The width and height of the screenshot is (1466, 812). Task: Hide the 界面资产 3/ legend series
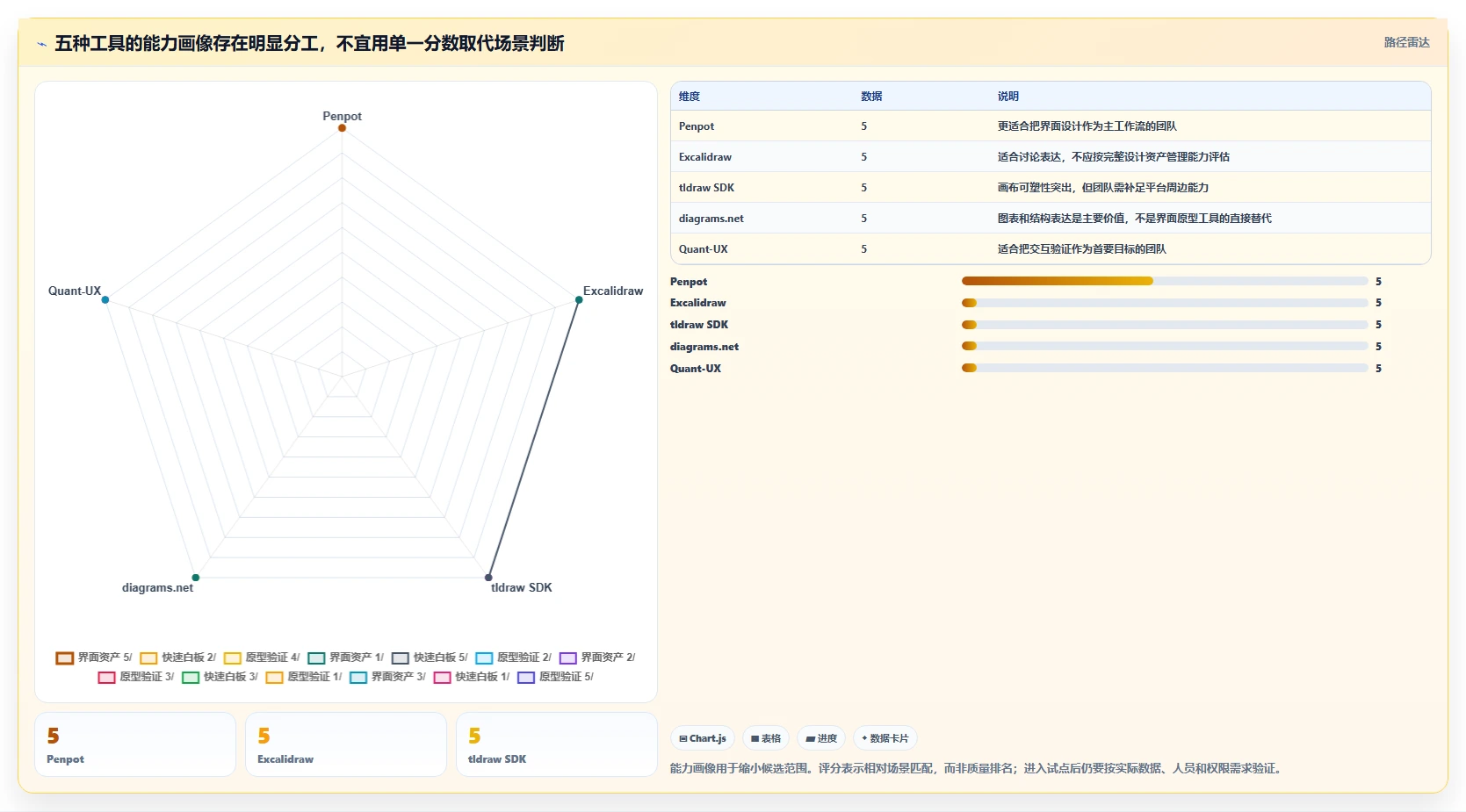(387, 677)
